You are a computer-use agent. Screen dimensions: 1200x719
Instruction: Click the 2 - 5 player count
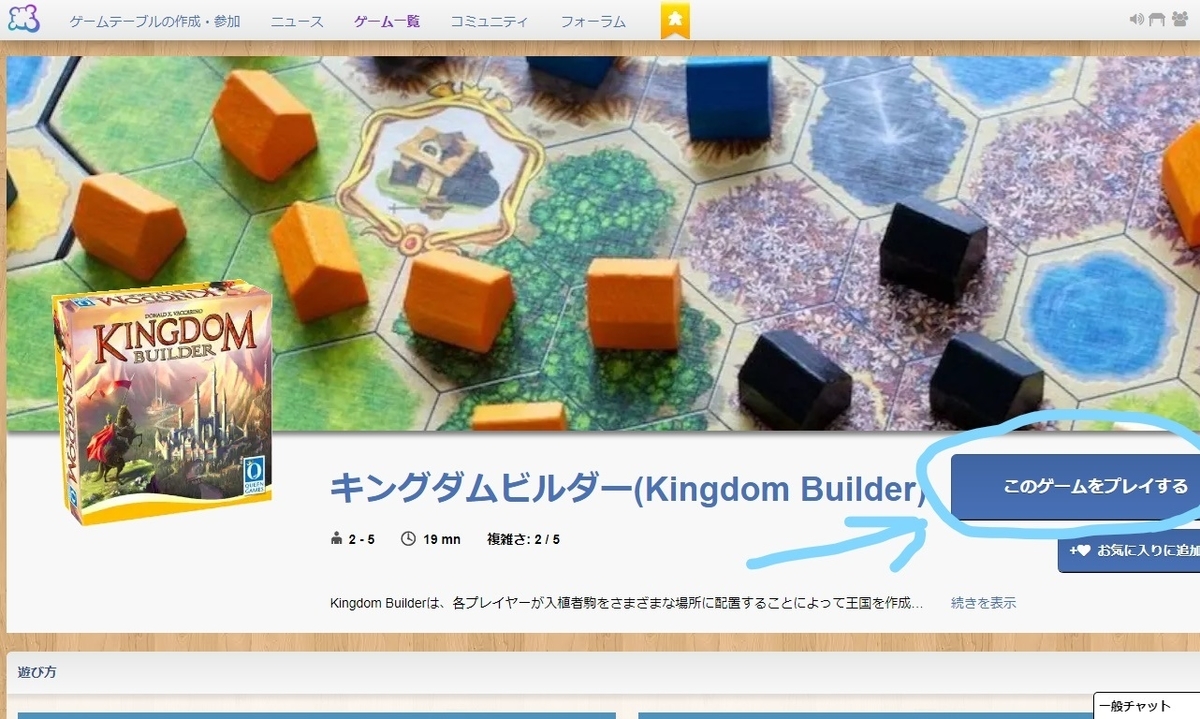tap(352, 540)
